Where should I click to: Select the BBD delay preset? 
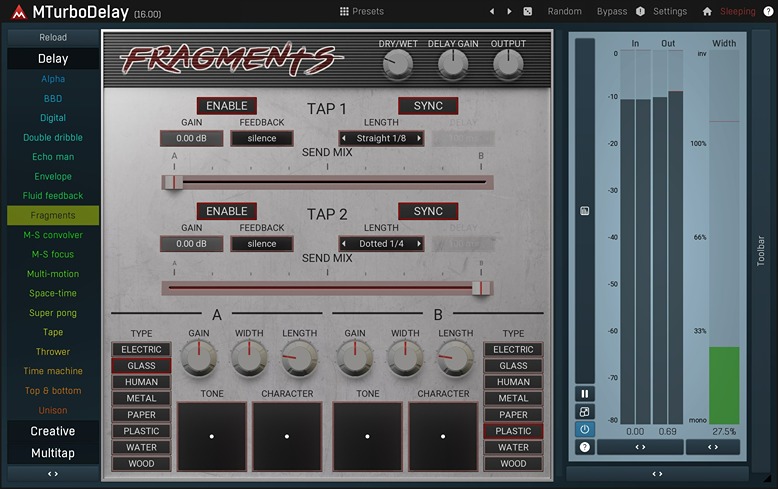53,98
